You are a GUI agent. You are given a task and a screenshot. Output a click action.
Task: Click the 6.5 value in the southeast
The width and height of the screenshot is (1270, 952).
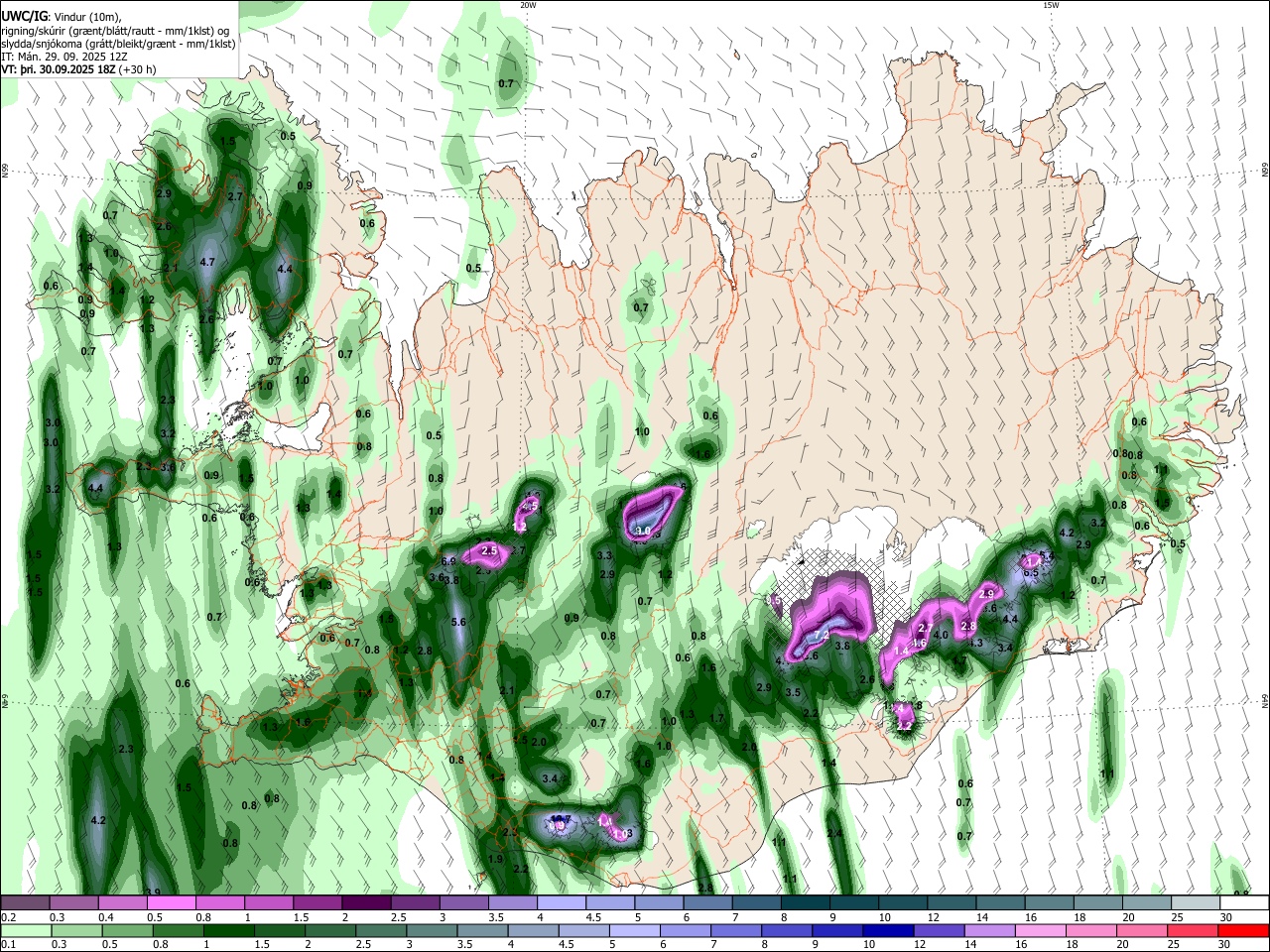[x=1031, y=573]
